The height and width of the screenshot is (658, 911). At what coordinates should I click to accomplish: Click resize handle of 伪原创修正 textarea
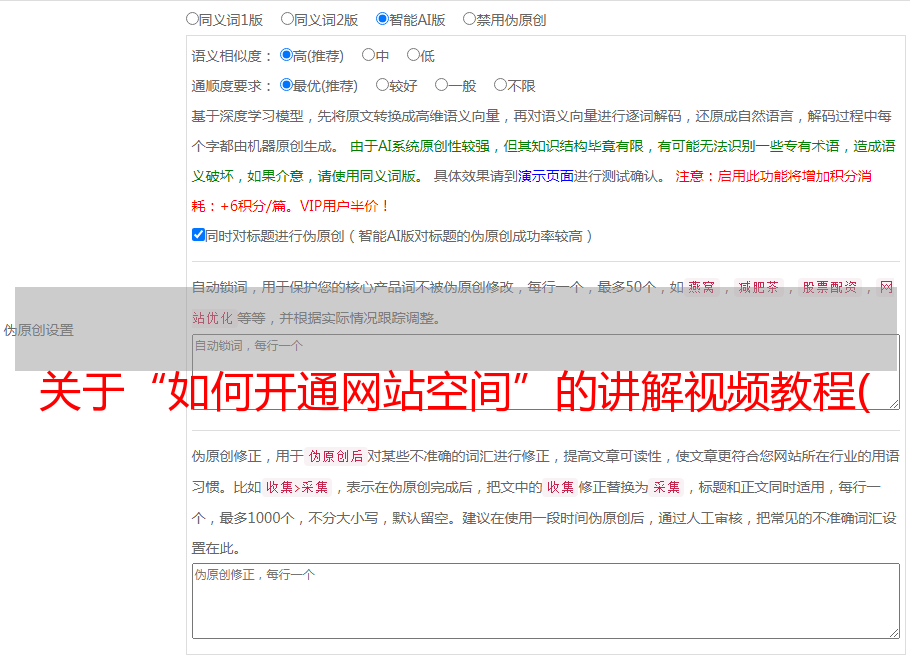[x=894, y=633]
